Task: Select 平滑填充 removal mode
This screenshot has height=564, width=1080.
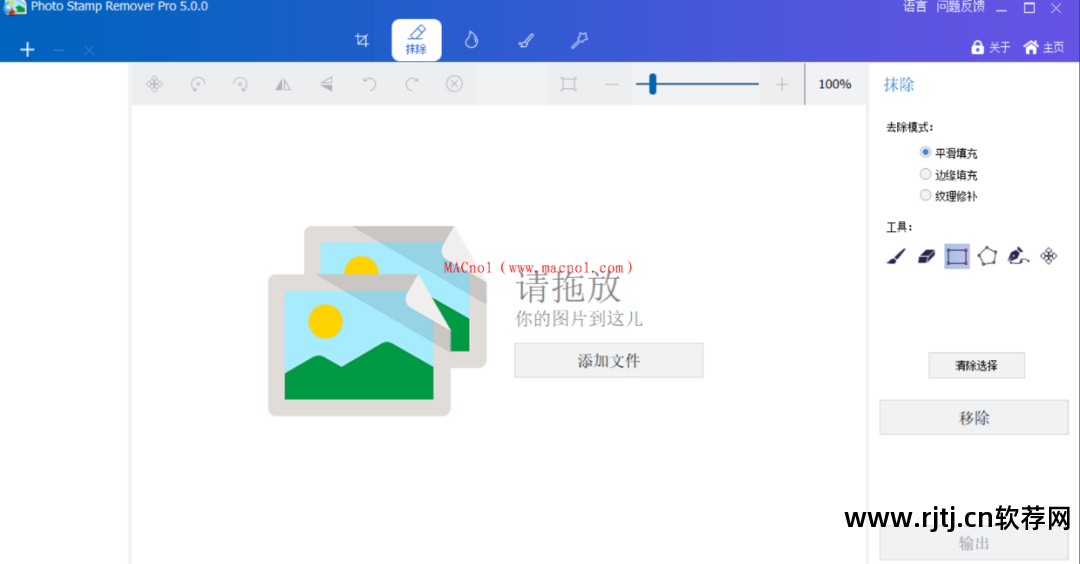Action: click(x=948, y=153)
